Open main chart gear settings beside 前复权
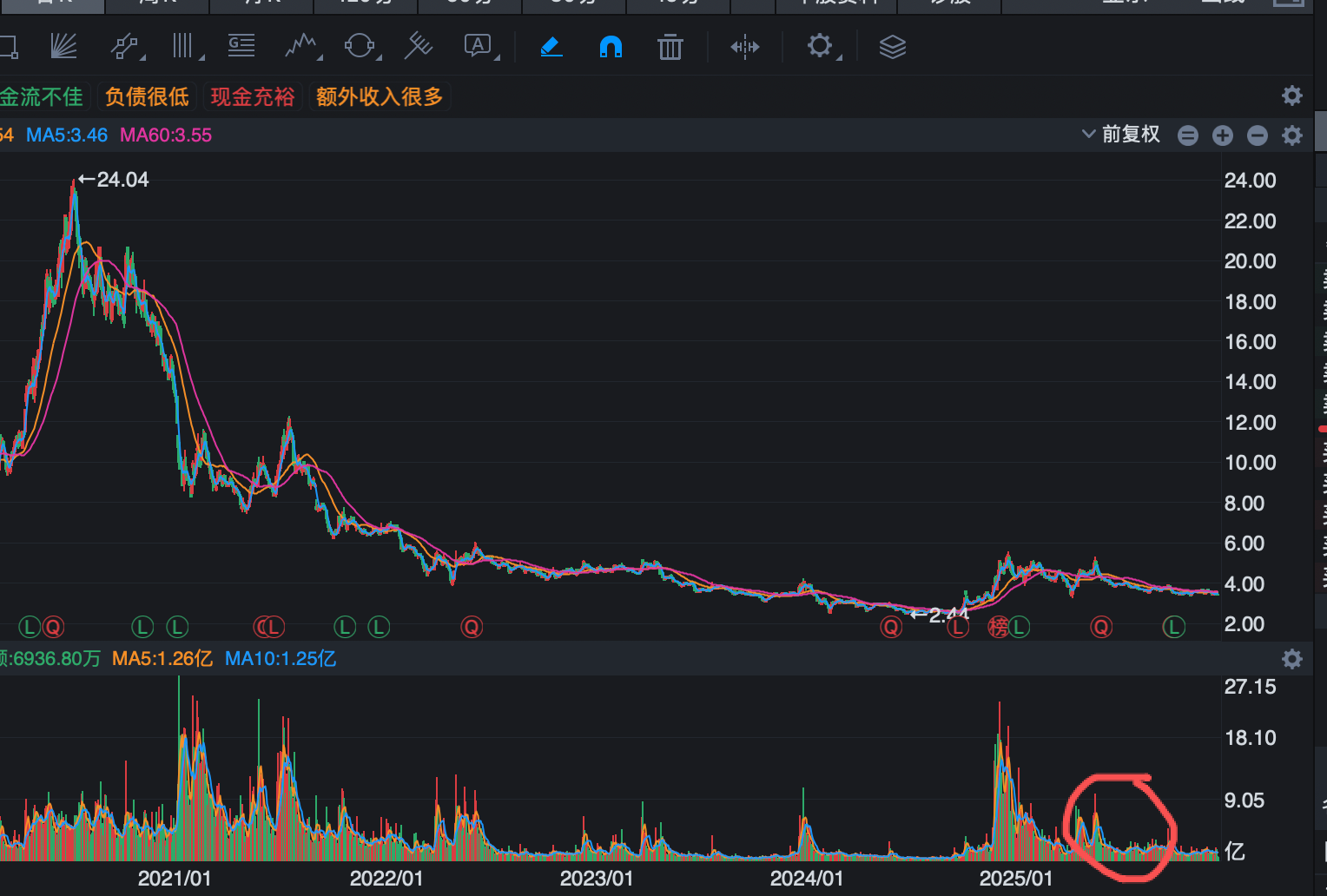 [x=1292, y=135]
